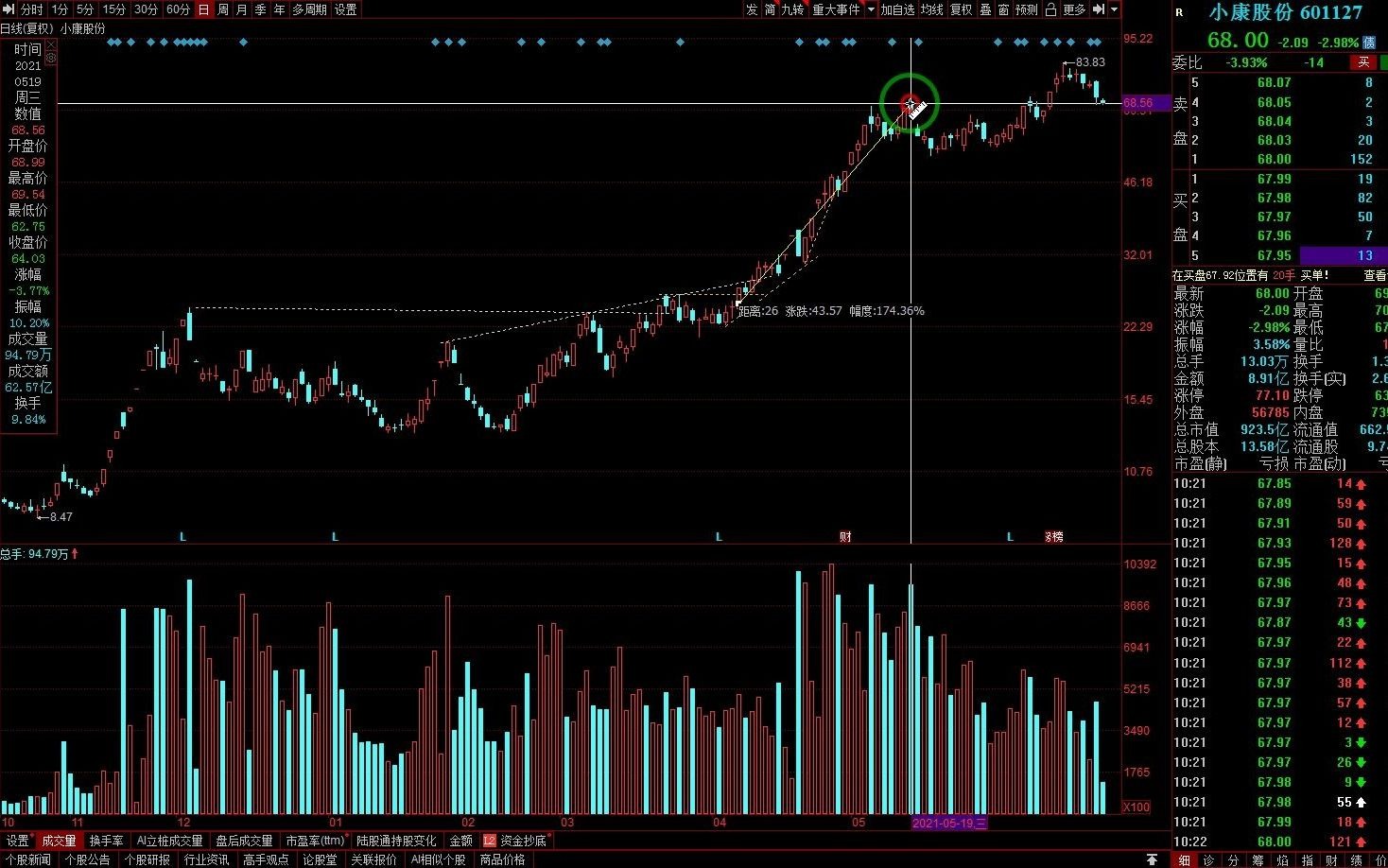The height and width of the screenshot is (868, 1388).
Task: Open 多周期 multi-period view
Action: coord(309,9)
